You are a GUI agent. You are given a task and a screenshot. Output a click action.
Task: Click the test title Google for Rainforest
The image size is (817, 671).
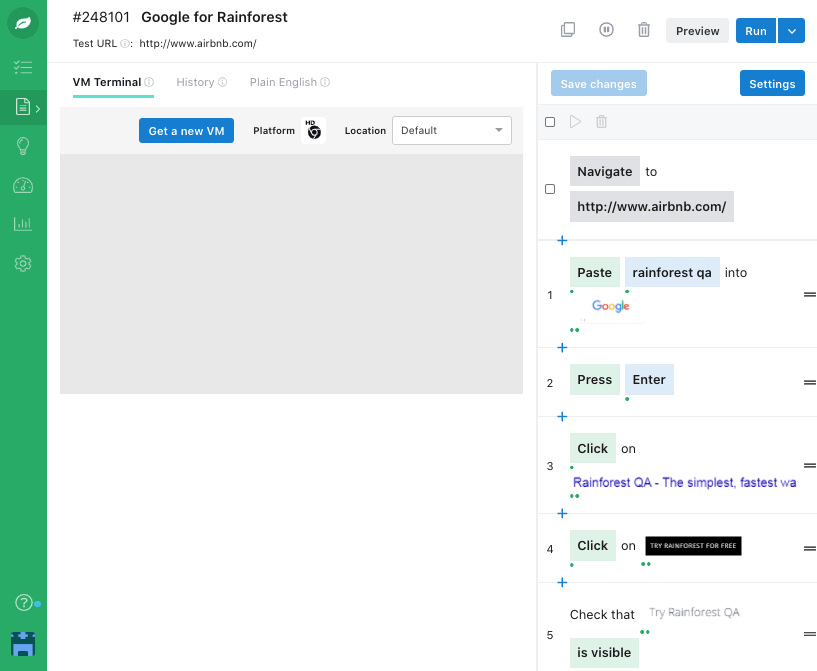click(x=214, y=17)
